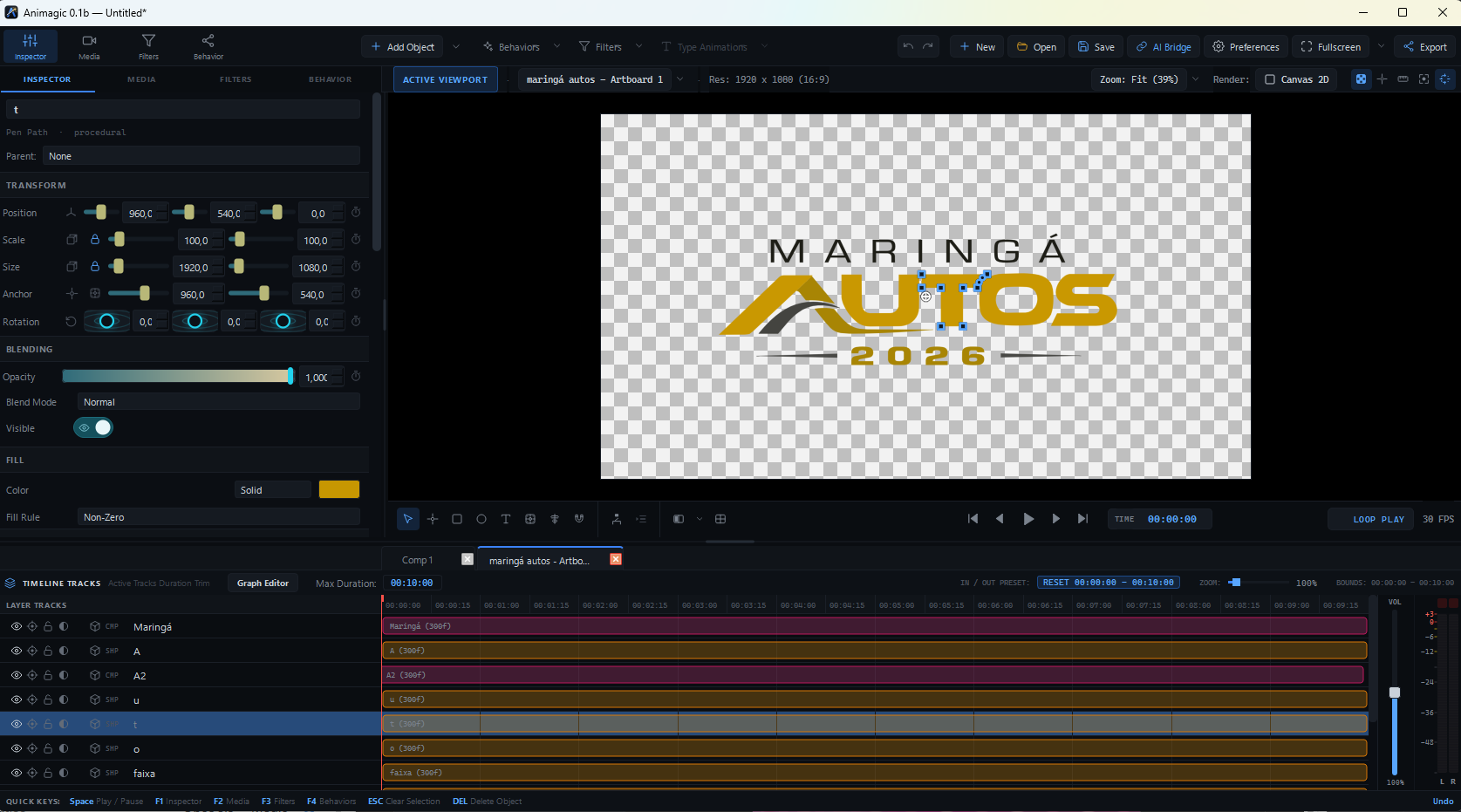Click the Max Duration time field
Viewport: 1461px width, 812px height.
click(412, 583)
